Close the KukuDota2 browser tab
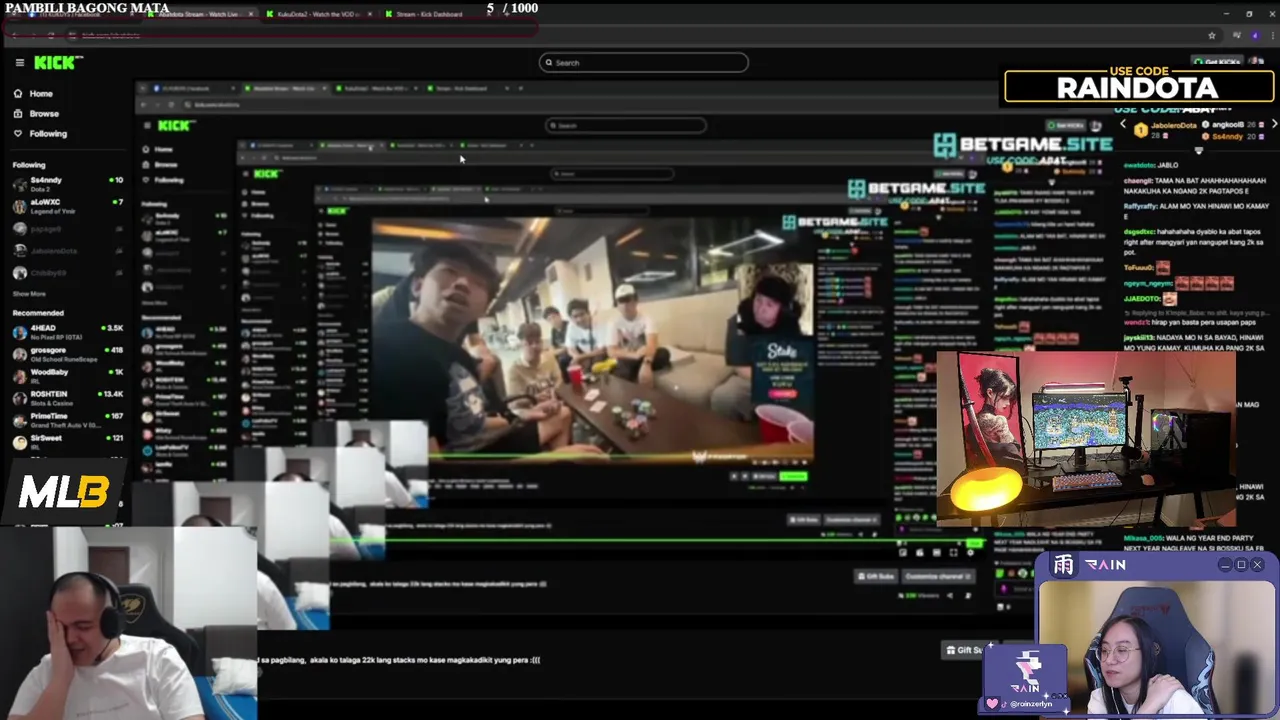Screen dimensions: 1280x720 (x=370, y=15)
